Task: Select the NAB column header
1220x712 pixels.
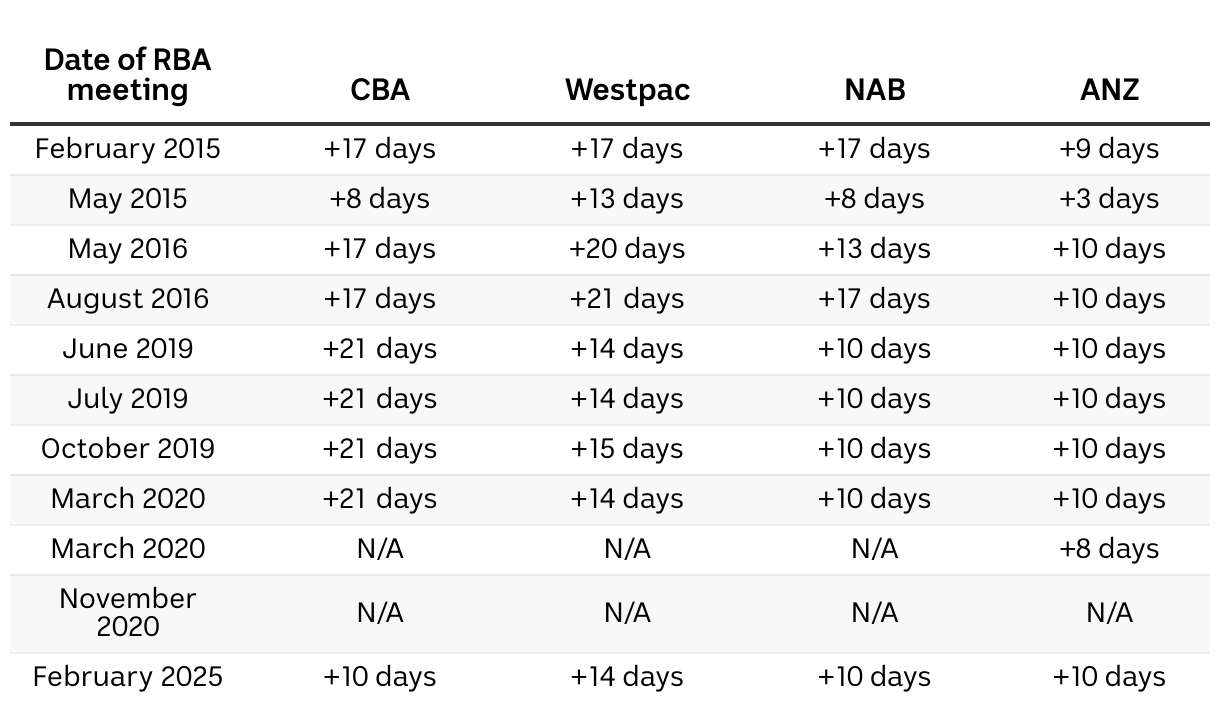Action: [874, 90]
